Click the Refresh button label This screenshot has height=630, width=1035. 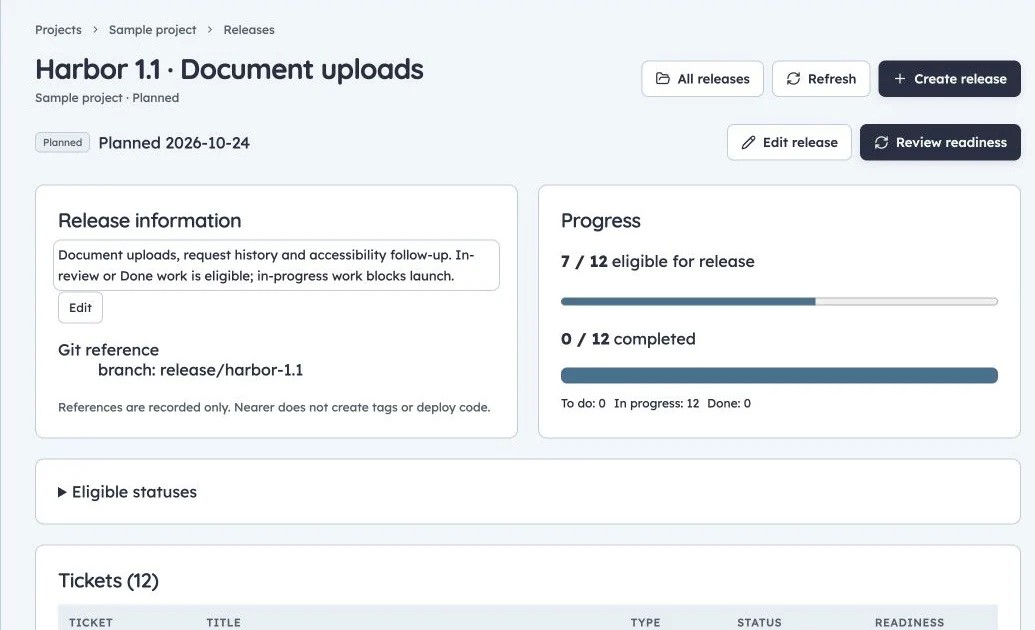pos(832,79)
